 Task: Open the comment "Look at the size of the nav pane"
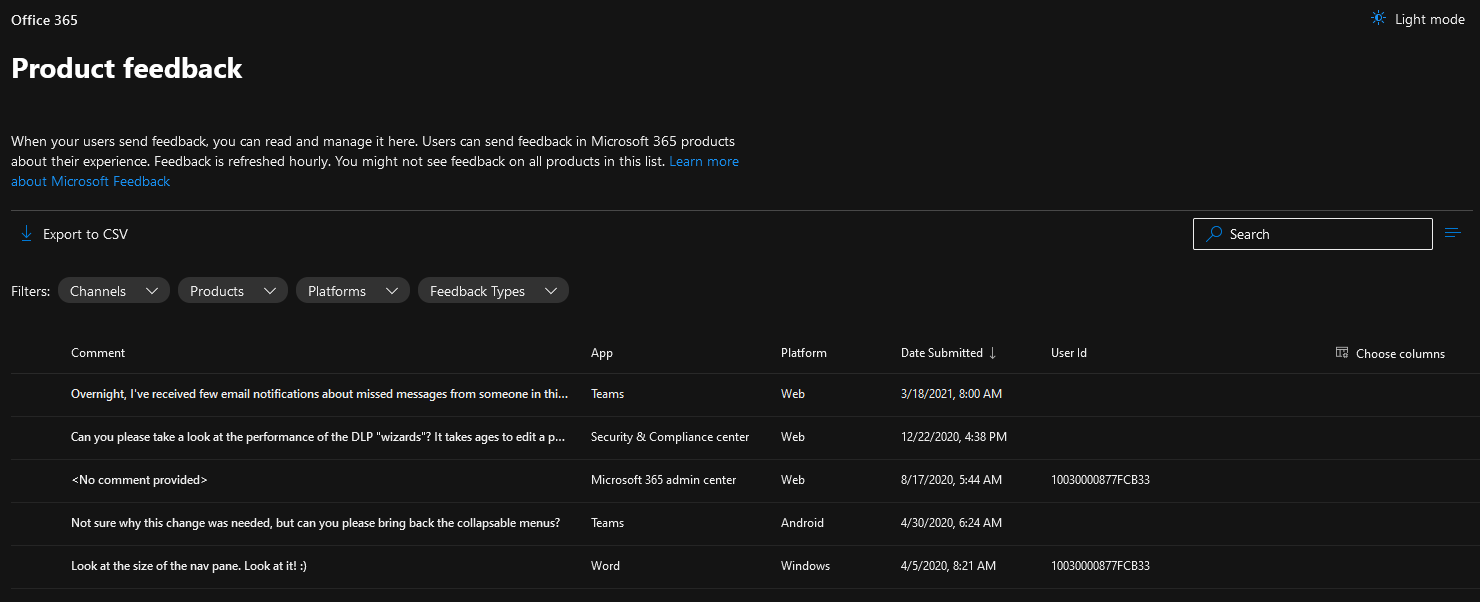coord(189,566)
